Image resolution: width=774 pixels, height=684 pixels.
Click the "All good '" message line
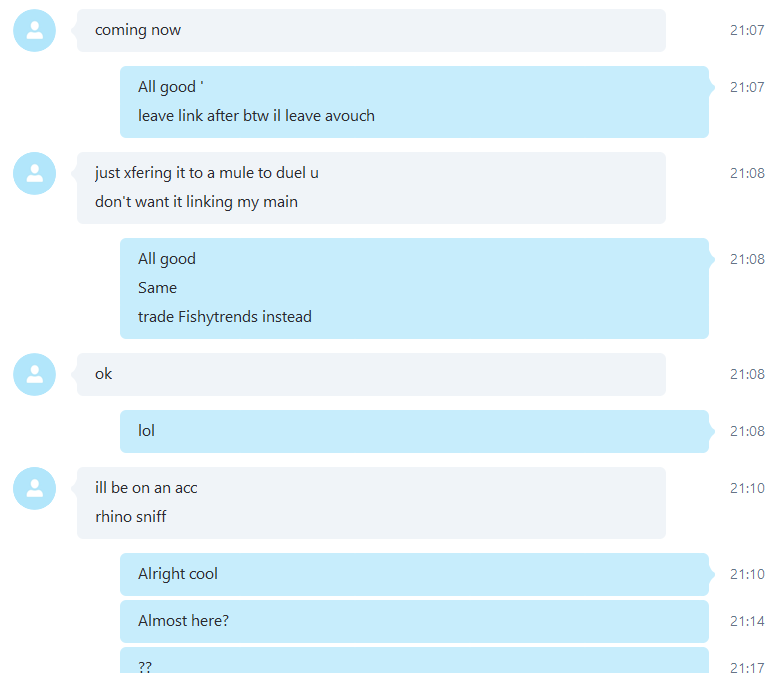(171, 87)
